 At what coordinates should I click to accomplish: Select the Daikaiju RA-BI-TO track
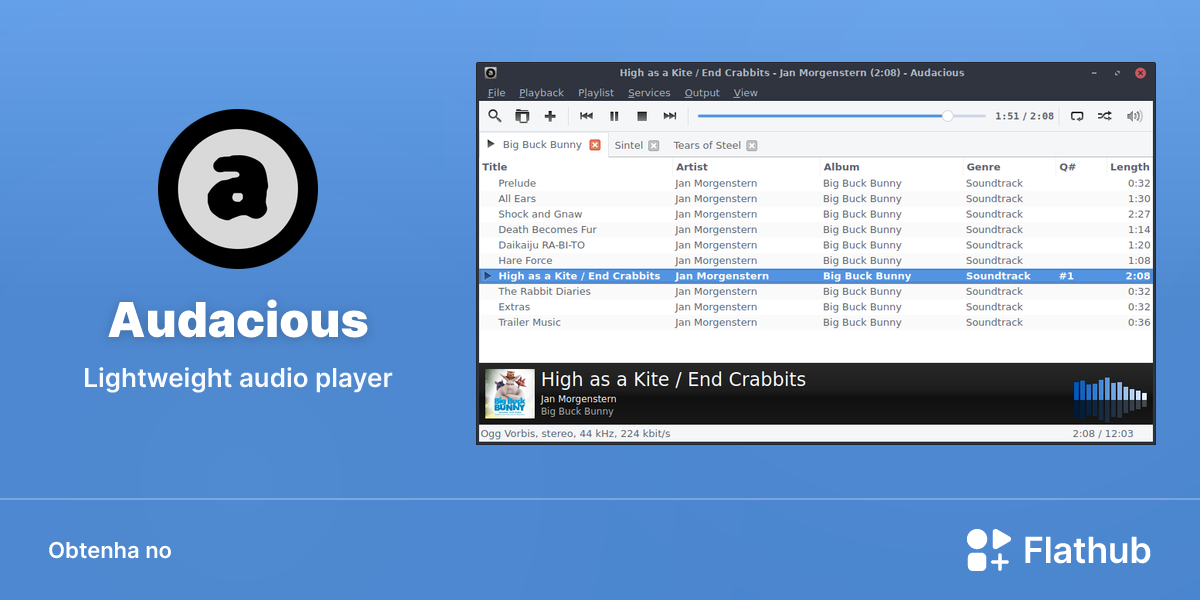tap(816, 245)
